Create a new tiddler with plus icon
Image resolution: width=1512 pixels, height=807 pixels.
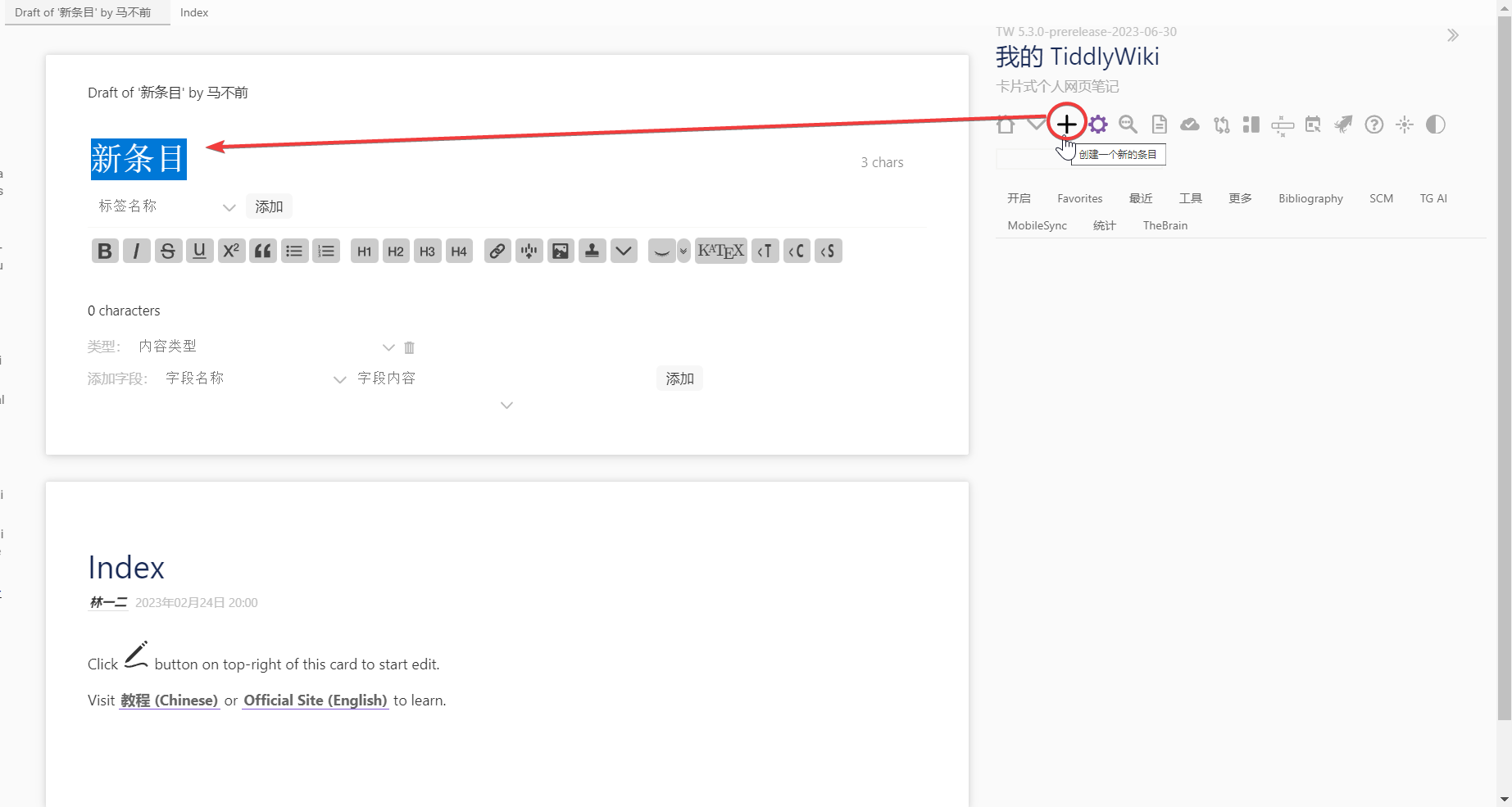(1066, 125)
